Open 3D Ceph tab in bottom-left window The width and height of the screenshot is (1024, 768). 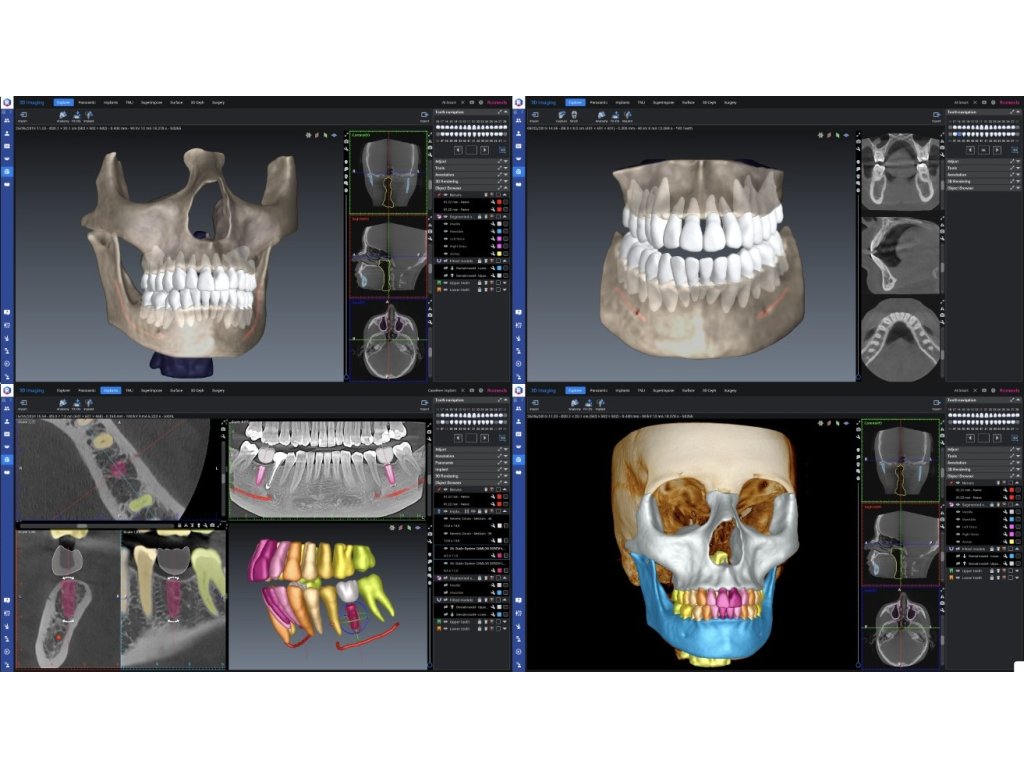click(x=197, y=391)
